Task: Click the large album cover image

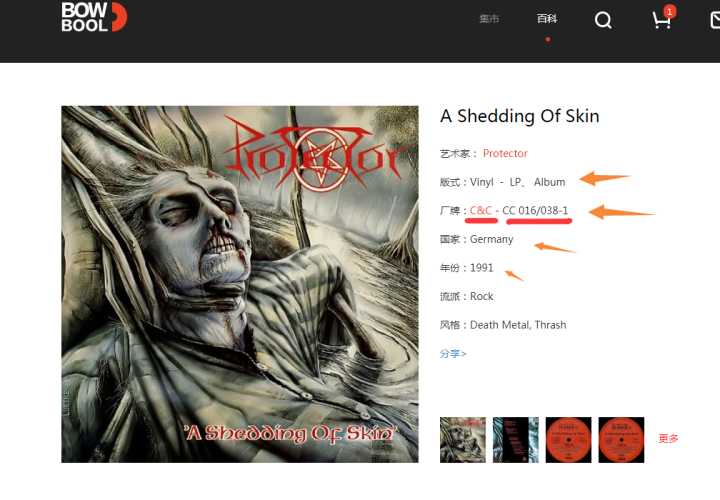Action: tap(240, 284)
